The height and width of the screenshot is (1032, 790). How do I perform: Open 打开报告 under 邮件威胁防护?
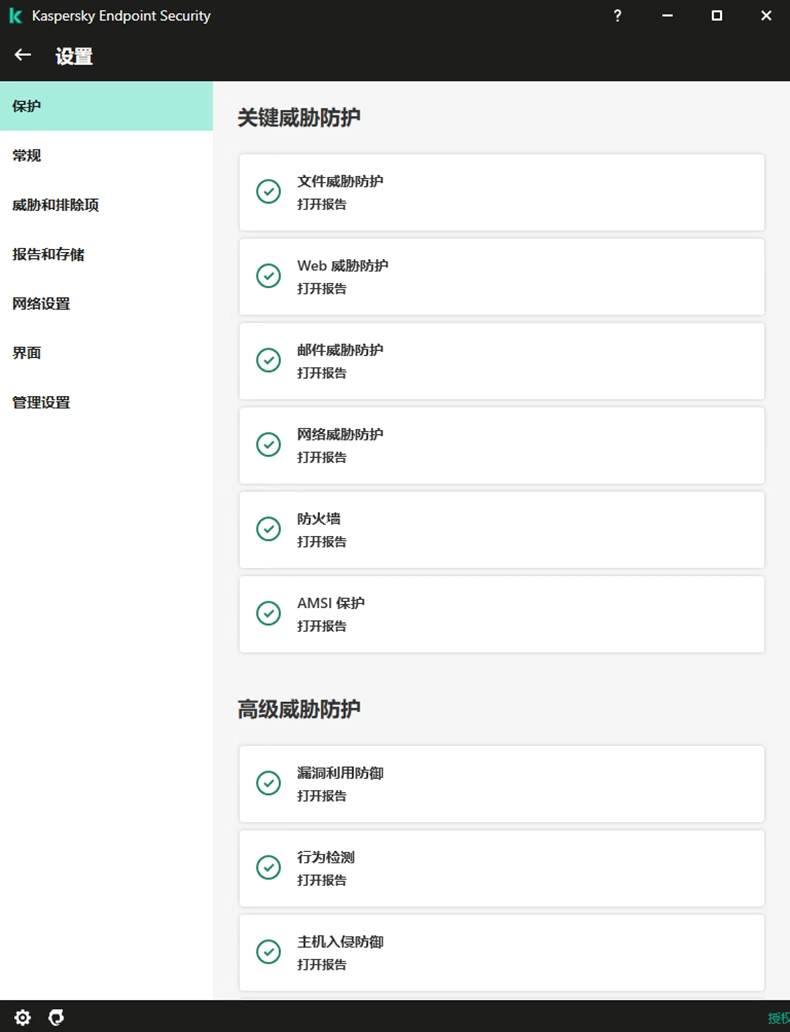(322, 373)
